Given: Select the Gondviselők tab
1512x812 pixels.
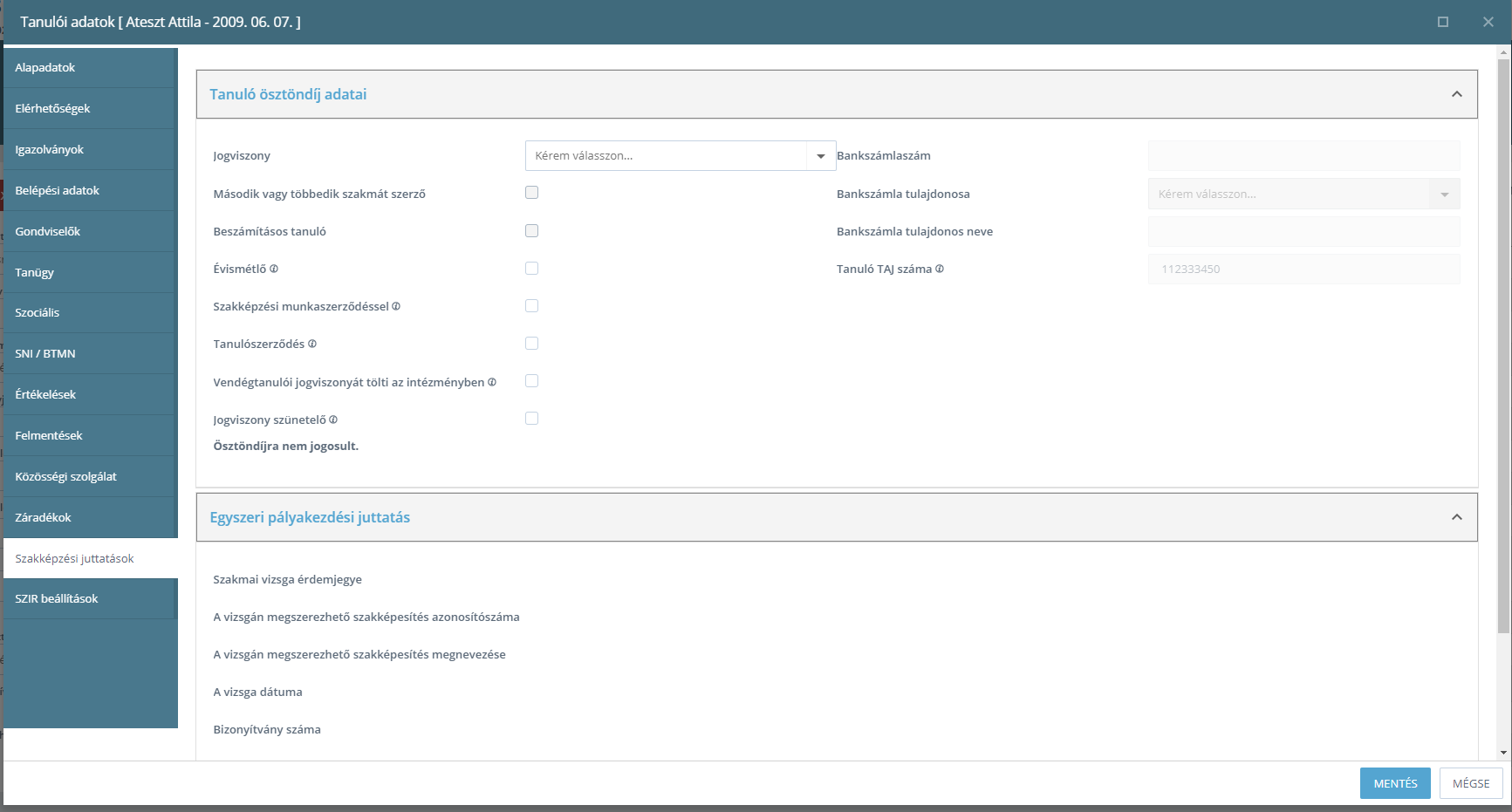Looking at the screenshot, I should pos(90,231).
